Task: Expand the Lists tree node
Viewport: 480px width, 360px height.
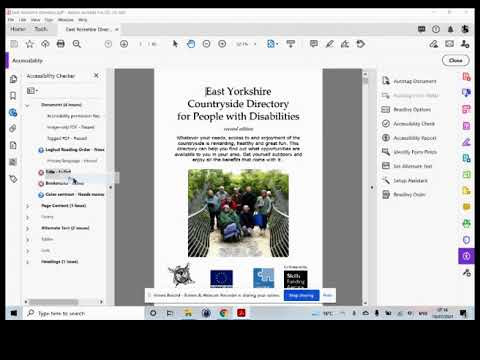Action: tap(27, 251)
